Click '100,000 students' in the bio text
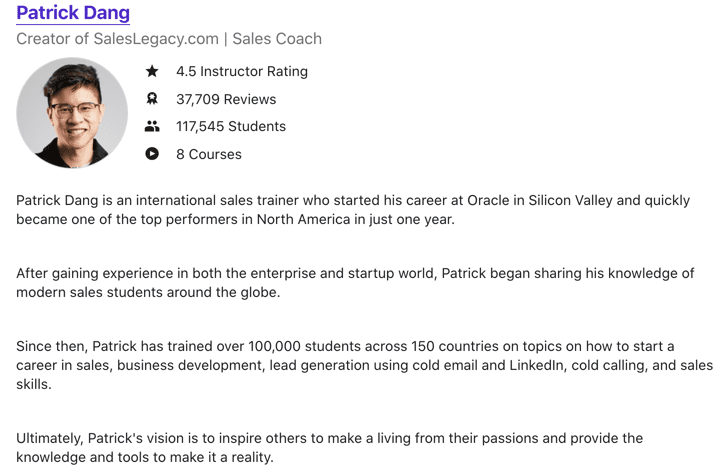This screenshot has height=472, width=722. (x=328, y=346)
